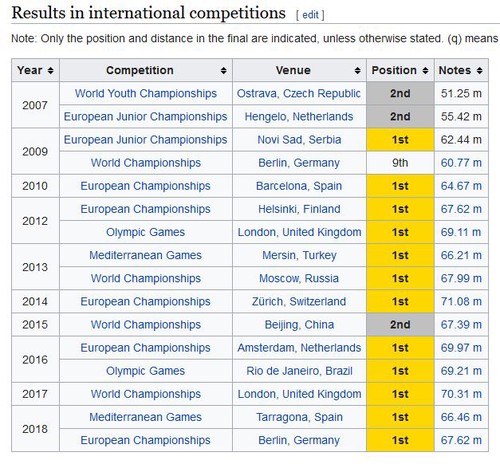Open Zürich, Switzerland link
The height and width of the screenshot is (464, 500).
coord(299,302)
